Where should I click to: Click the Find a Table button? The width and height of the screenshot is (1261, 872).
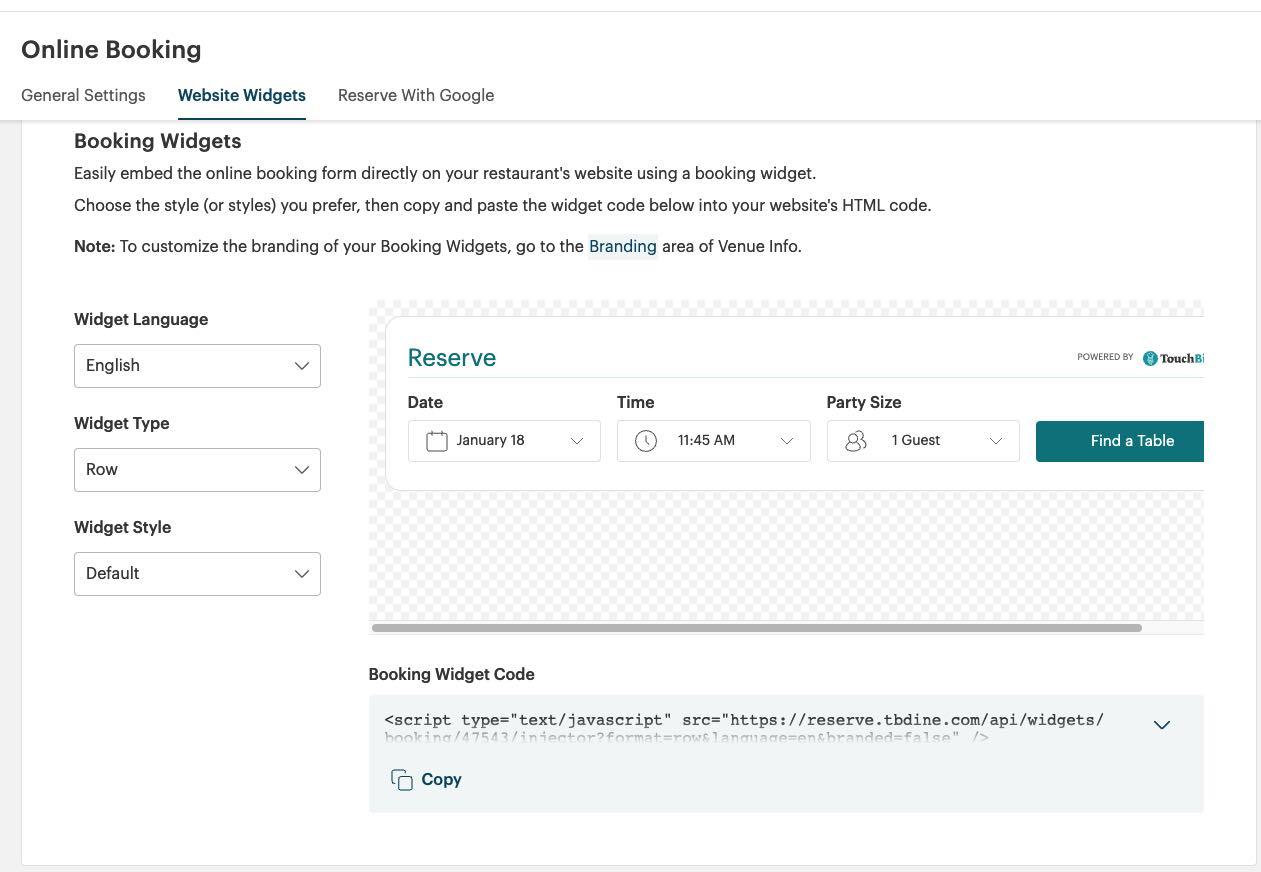coord(1132,440)
